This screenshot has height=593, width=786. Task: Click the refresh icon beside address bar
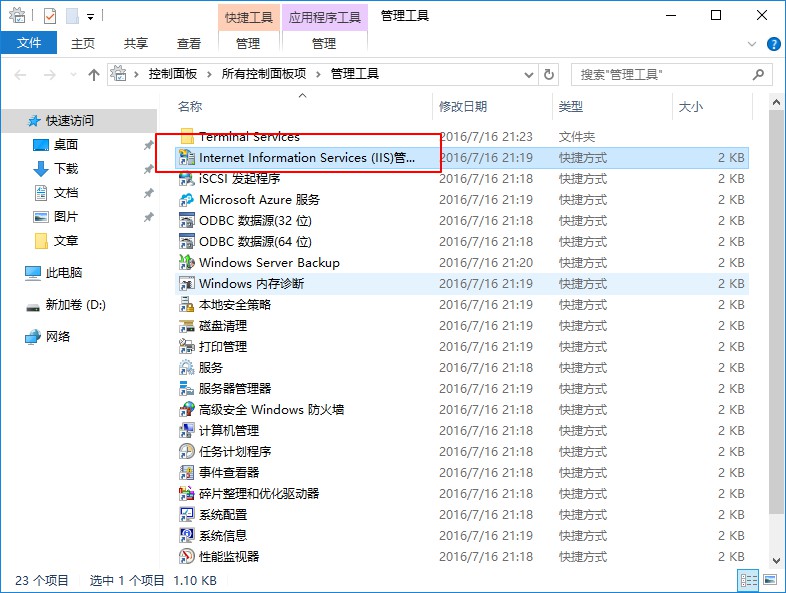[549, 75]
